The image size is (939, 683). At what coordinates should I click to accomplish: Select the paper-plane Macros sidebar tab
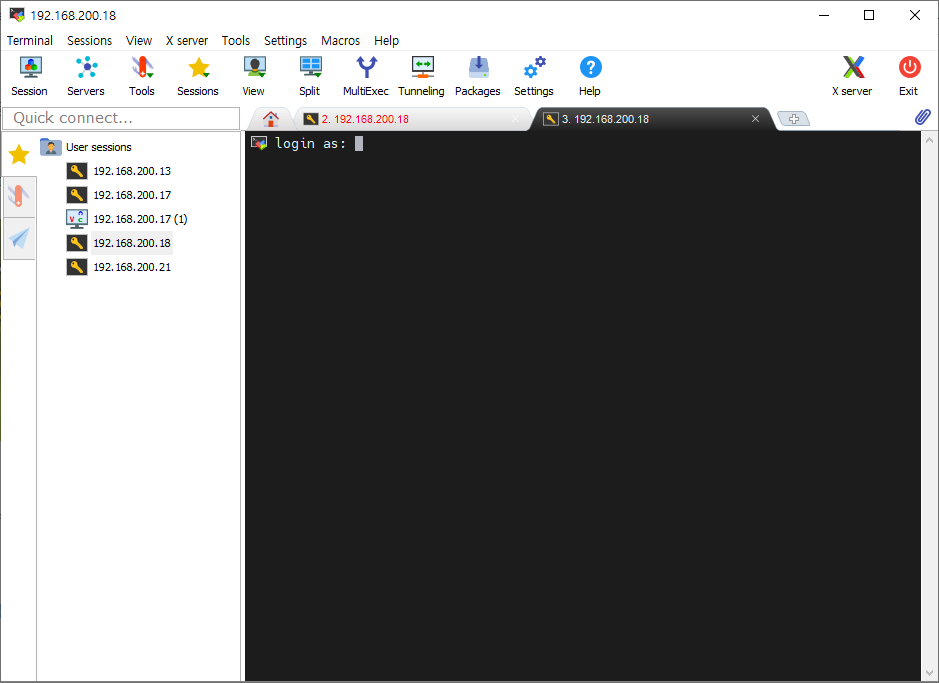19,238
